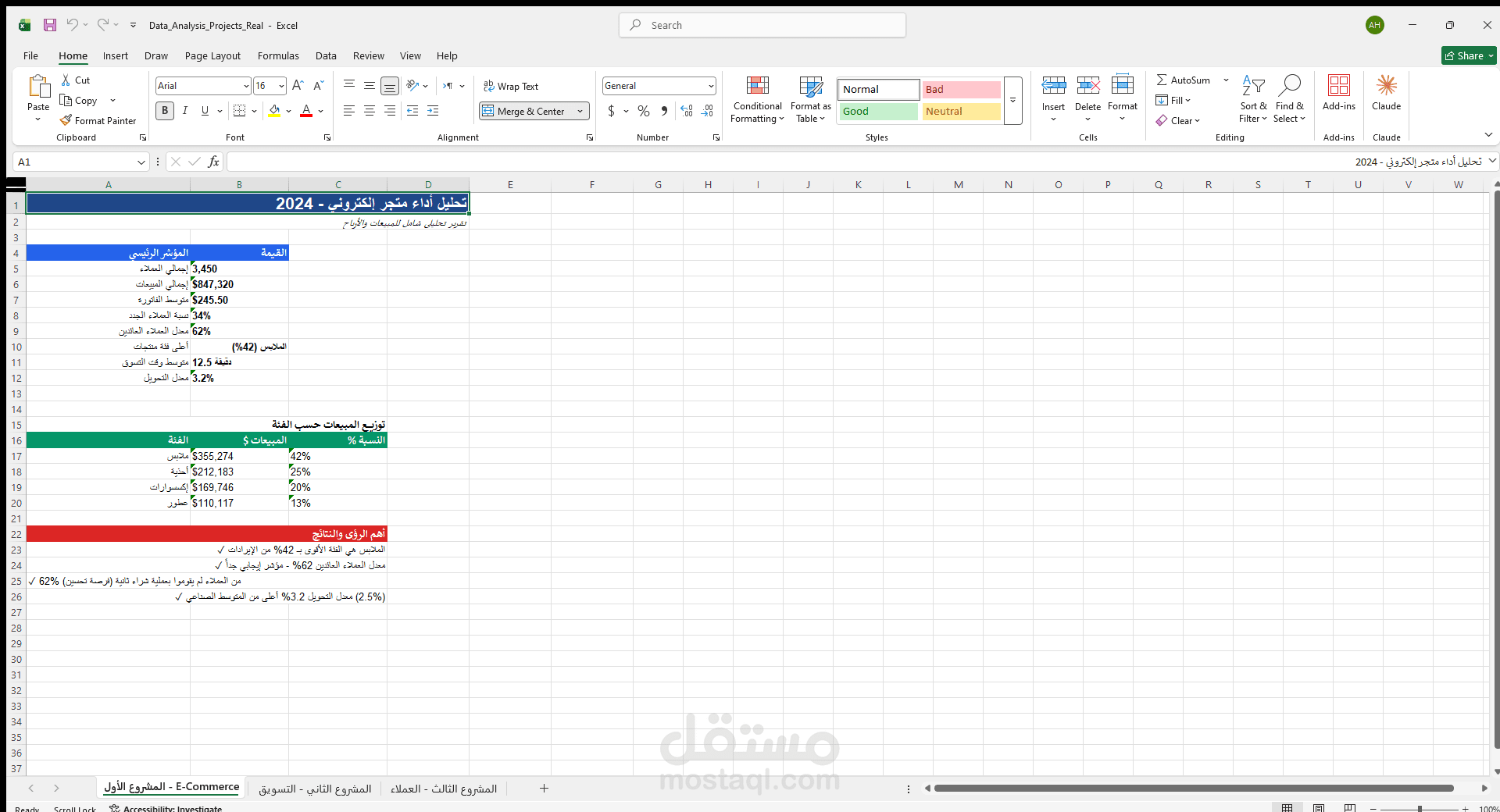Open the Add-ins button
The image size is (1500, 812).
click(1339, 94)
